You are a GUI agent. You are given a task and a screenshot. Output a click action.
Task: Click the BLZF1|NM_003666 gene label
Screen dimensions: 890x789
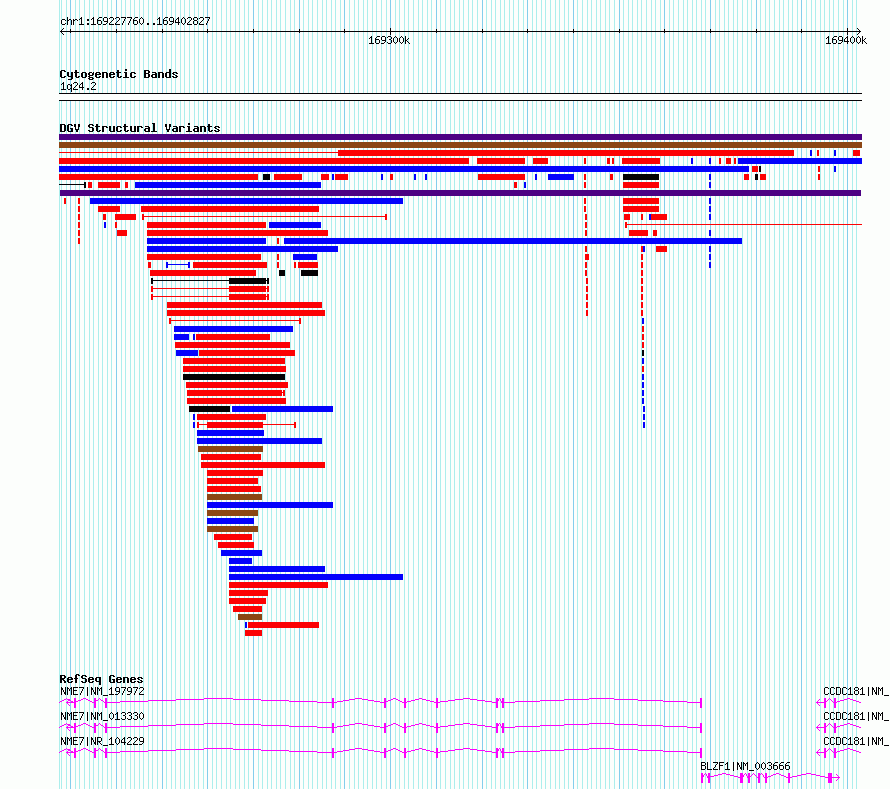745,766
